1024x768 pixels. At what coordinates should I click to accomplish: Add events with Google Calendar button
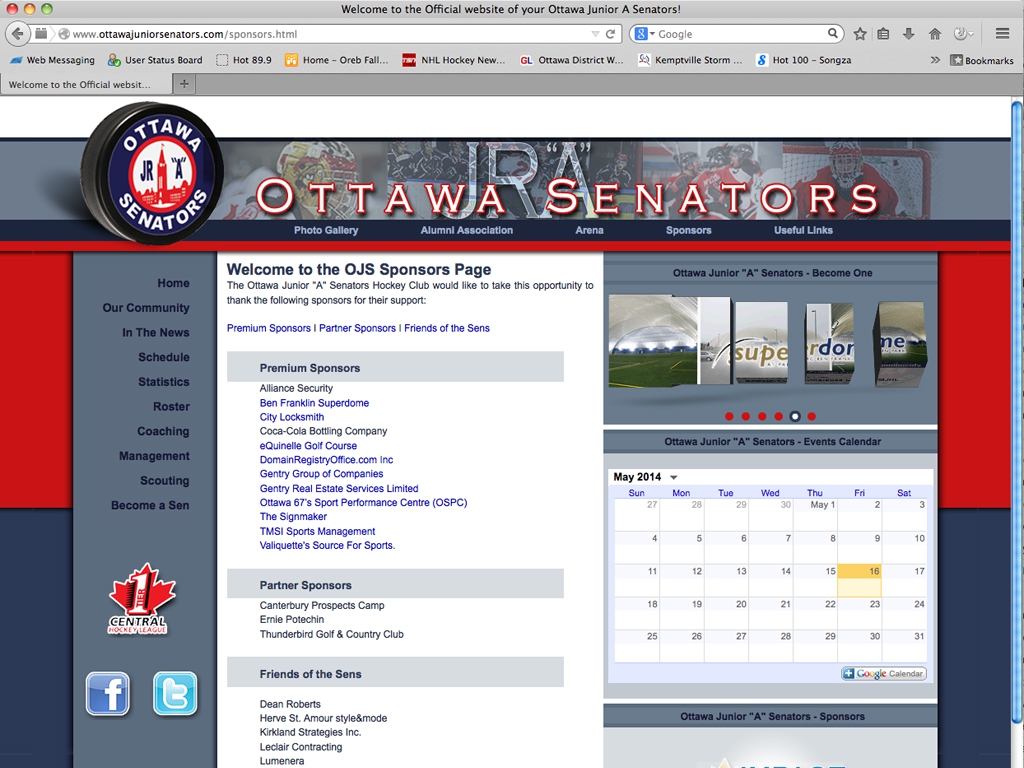[x=884, y=674]
